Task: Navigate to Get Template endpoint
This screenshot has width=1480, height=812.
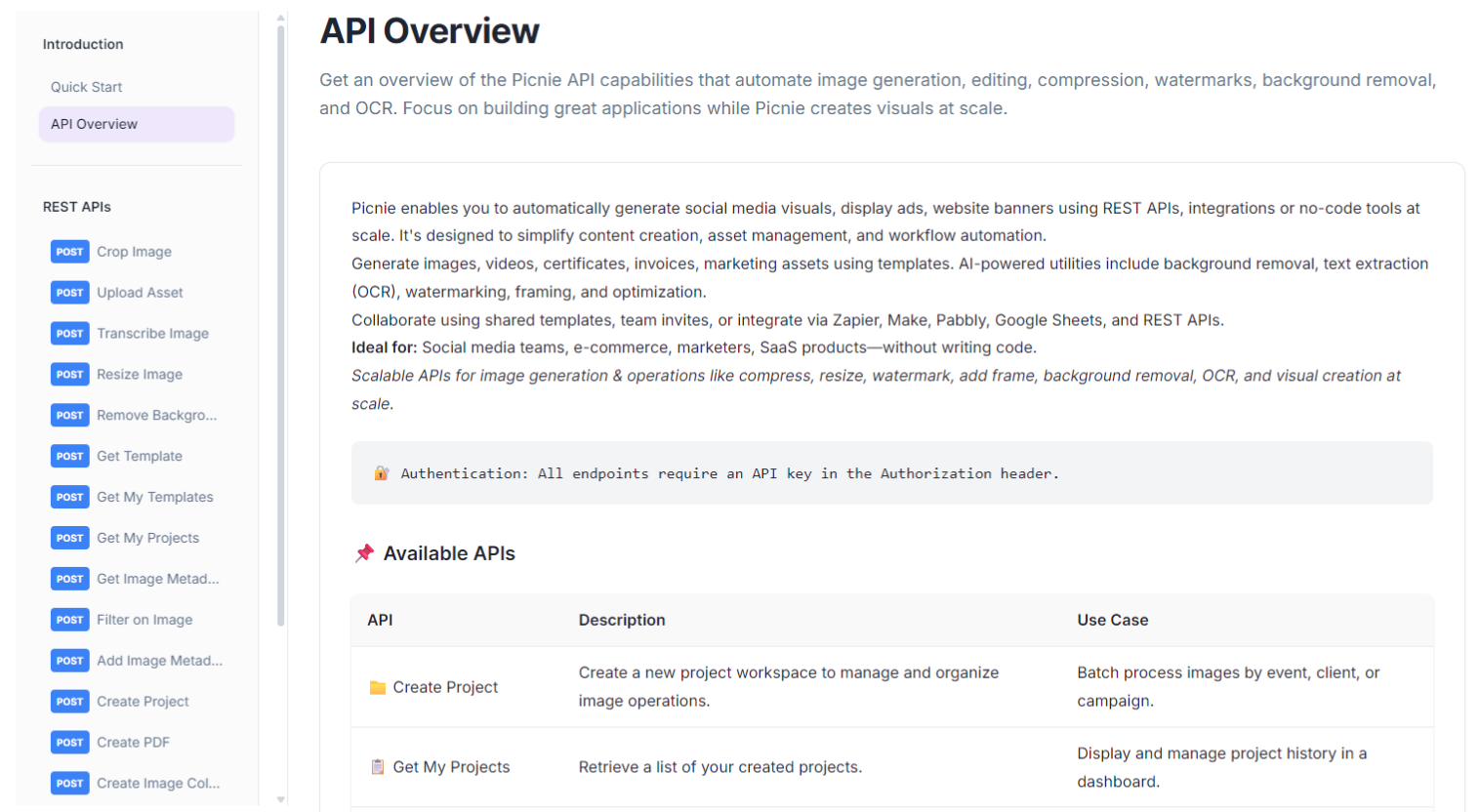Action: (140, 457)
